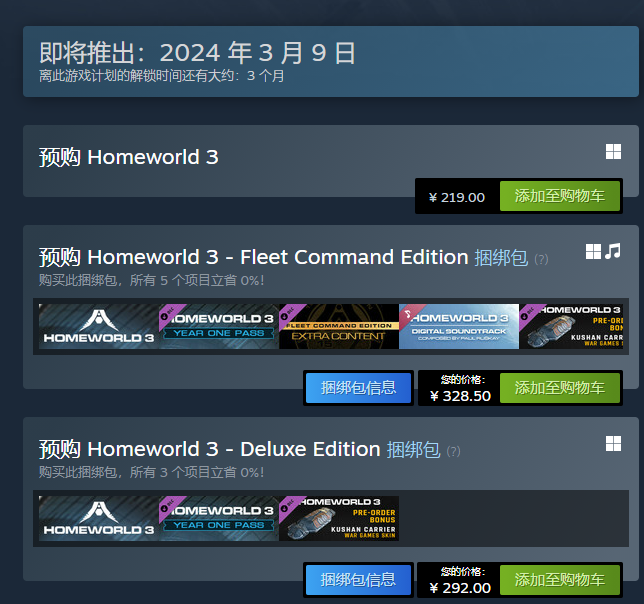Click the (?) help icon beside Fleet Command bundle
The image size is (644, 604).
coord(541,259)
